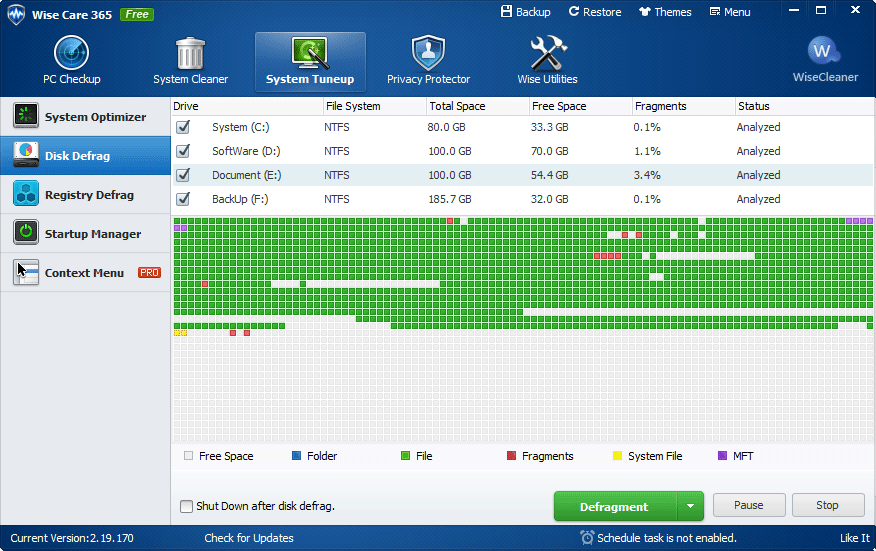
Task: Open the Startup Manager power icon
Action: point(26,234)
